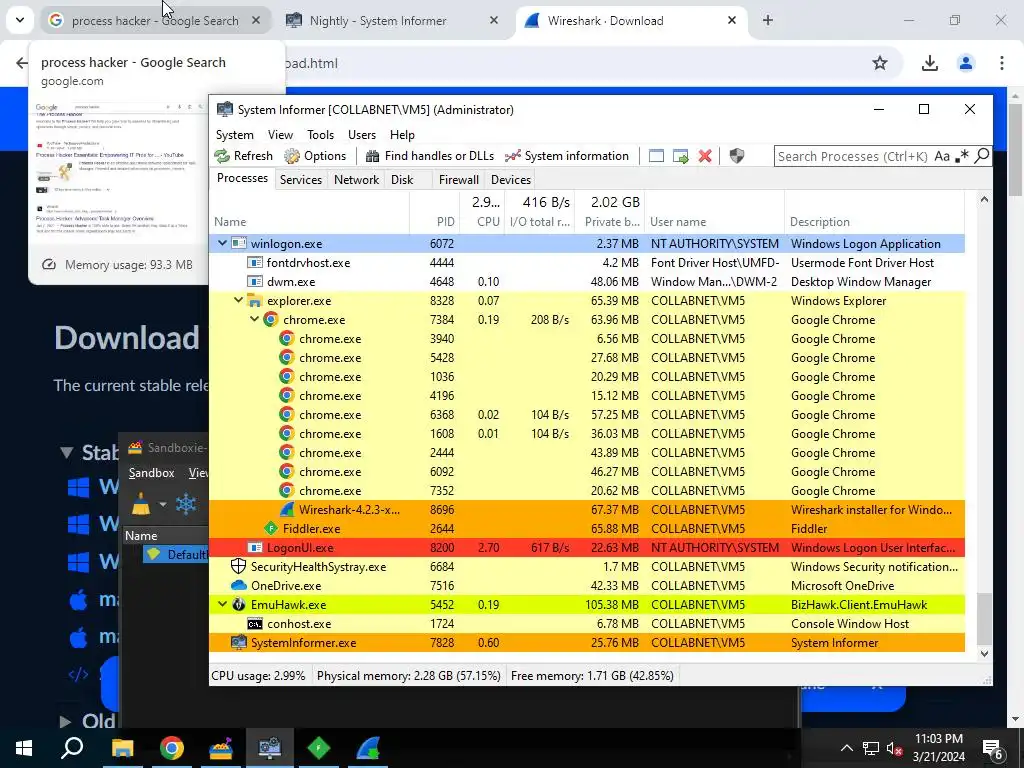Click the find window and thread icon
The height and width of the screenshot is (768, 1024).
[x=680, y=156]
